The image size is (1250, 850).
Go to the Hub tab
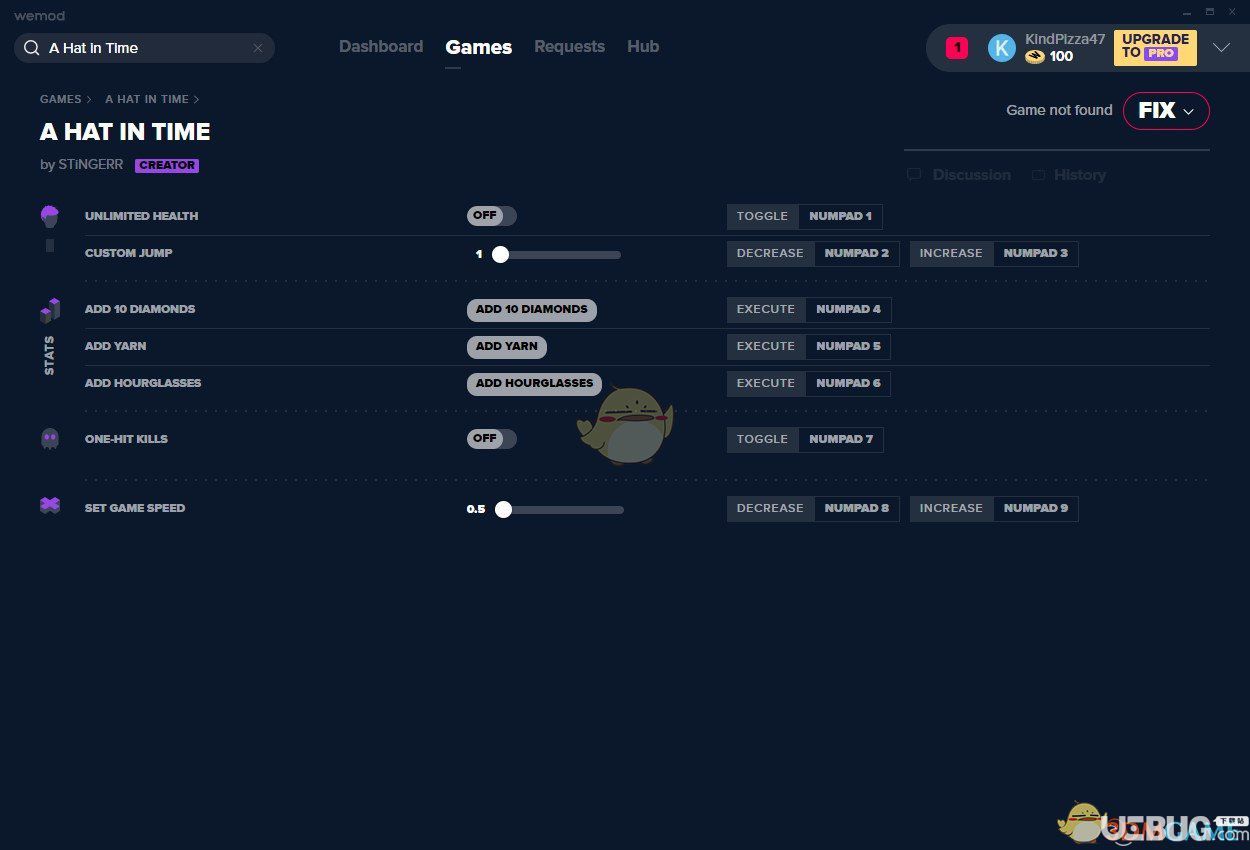tap(643, 46)
